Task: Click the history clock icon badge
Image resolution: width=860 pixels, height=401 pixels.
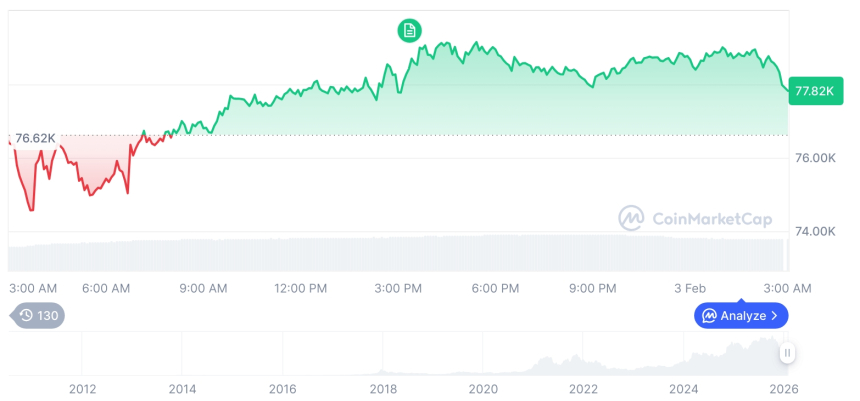Action: [27, 316]
